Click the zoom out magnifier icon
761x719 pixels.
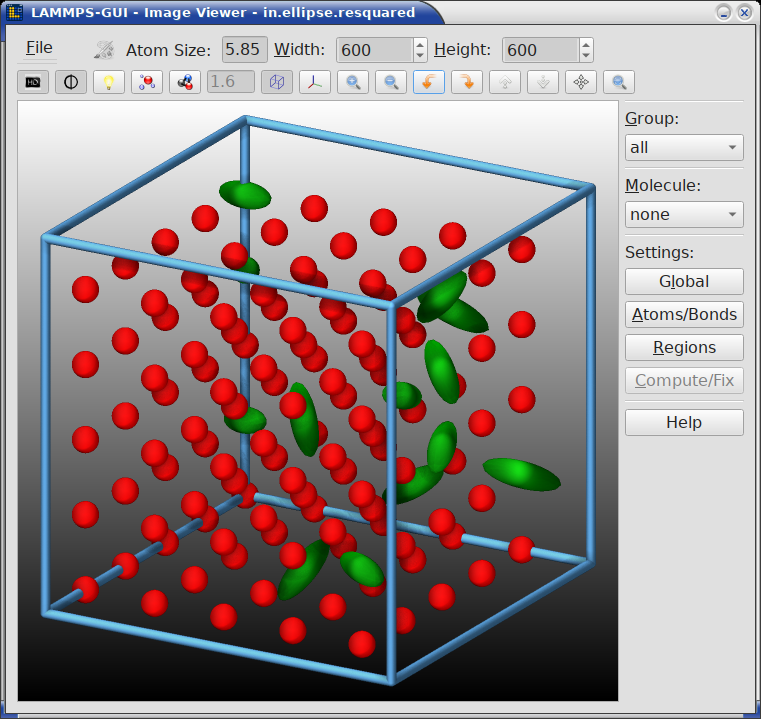[x=391, y=82]
